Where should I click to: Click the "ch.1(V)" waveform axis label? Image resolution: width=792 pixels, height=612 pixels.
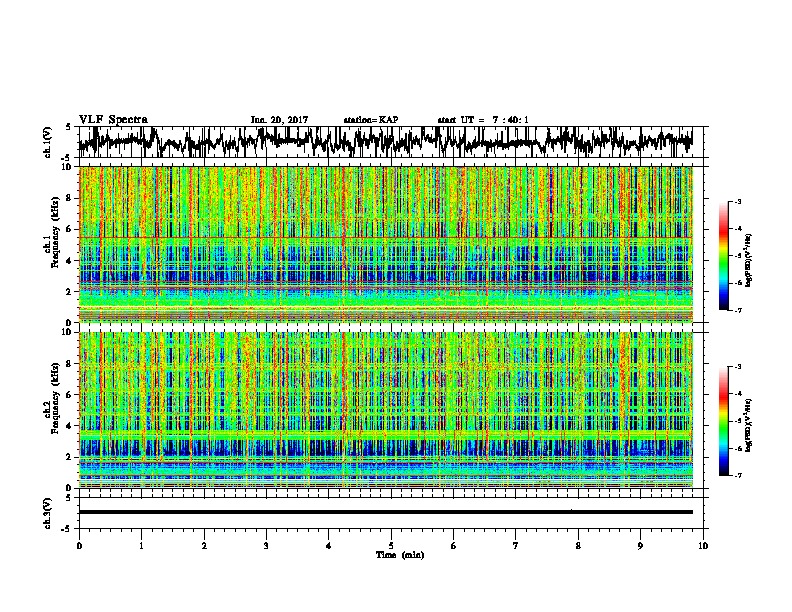click(x=48, y=142)
